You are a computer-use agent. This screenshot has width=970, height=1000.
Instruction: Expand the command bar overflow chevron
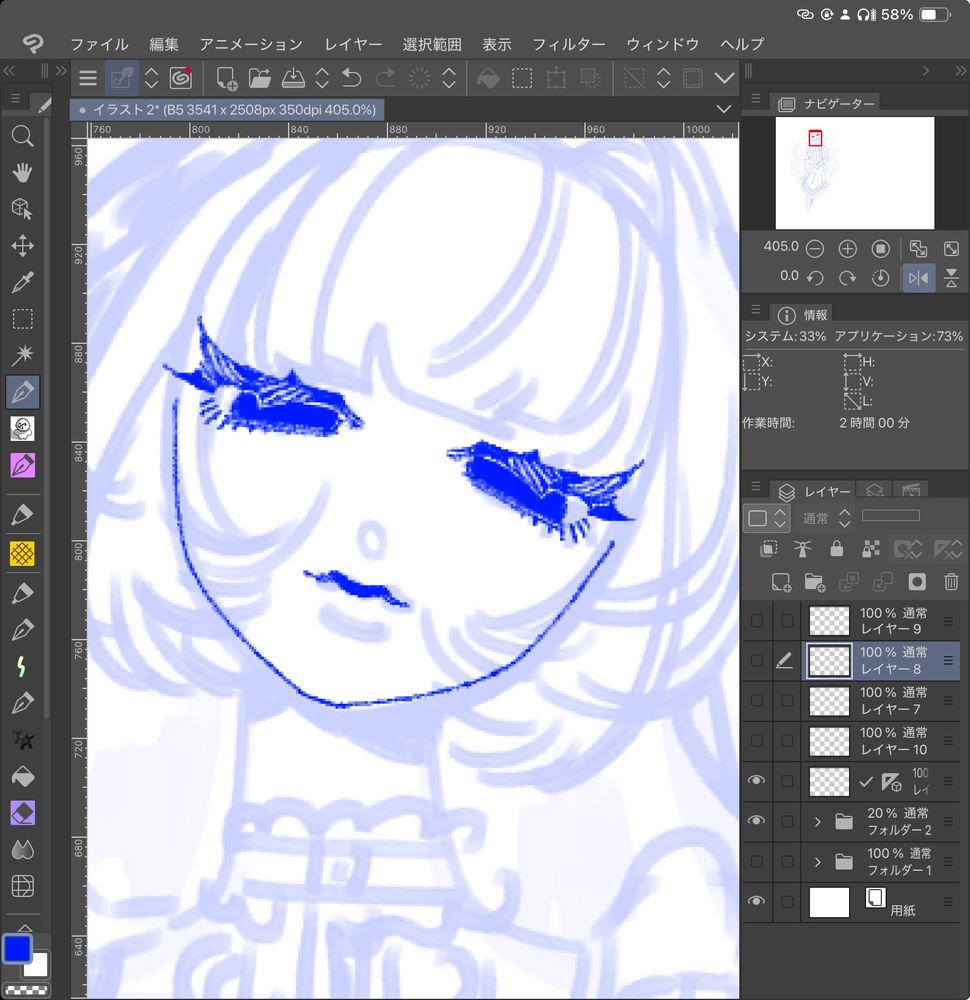724,78
